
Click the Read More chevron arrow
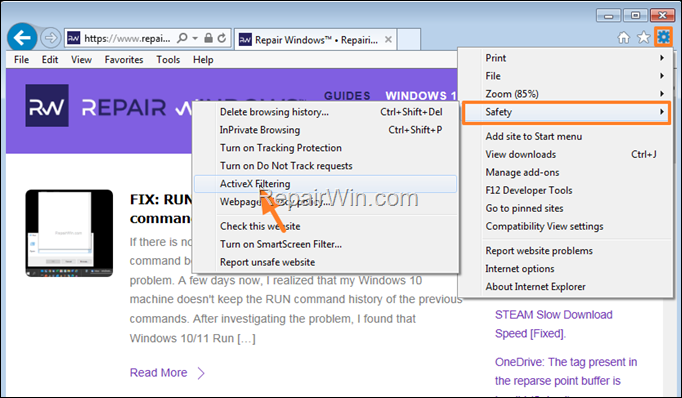(x=201, y=373)
